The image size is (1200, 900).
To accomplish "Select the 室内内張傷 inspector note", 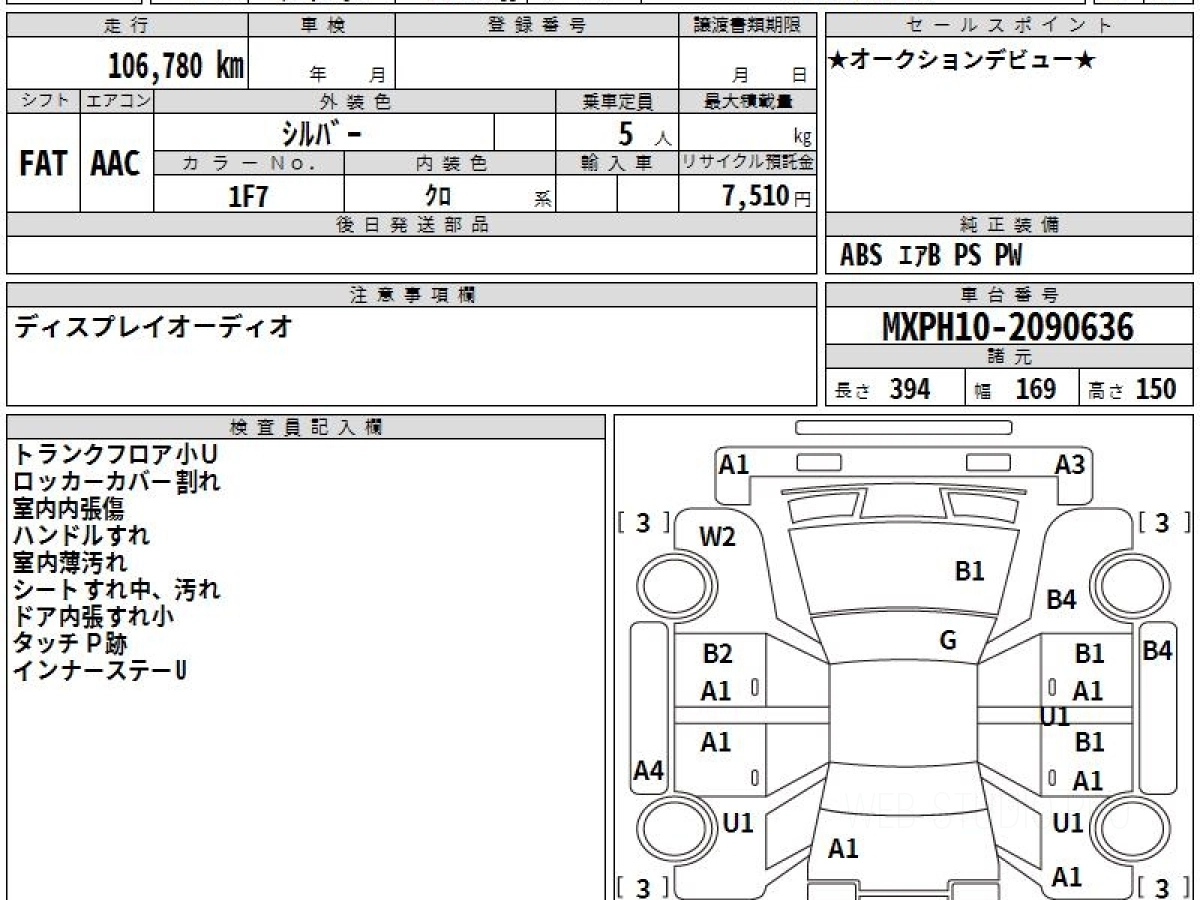I will pos(67,509).
